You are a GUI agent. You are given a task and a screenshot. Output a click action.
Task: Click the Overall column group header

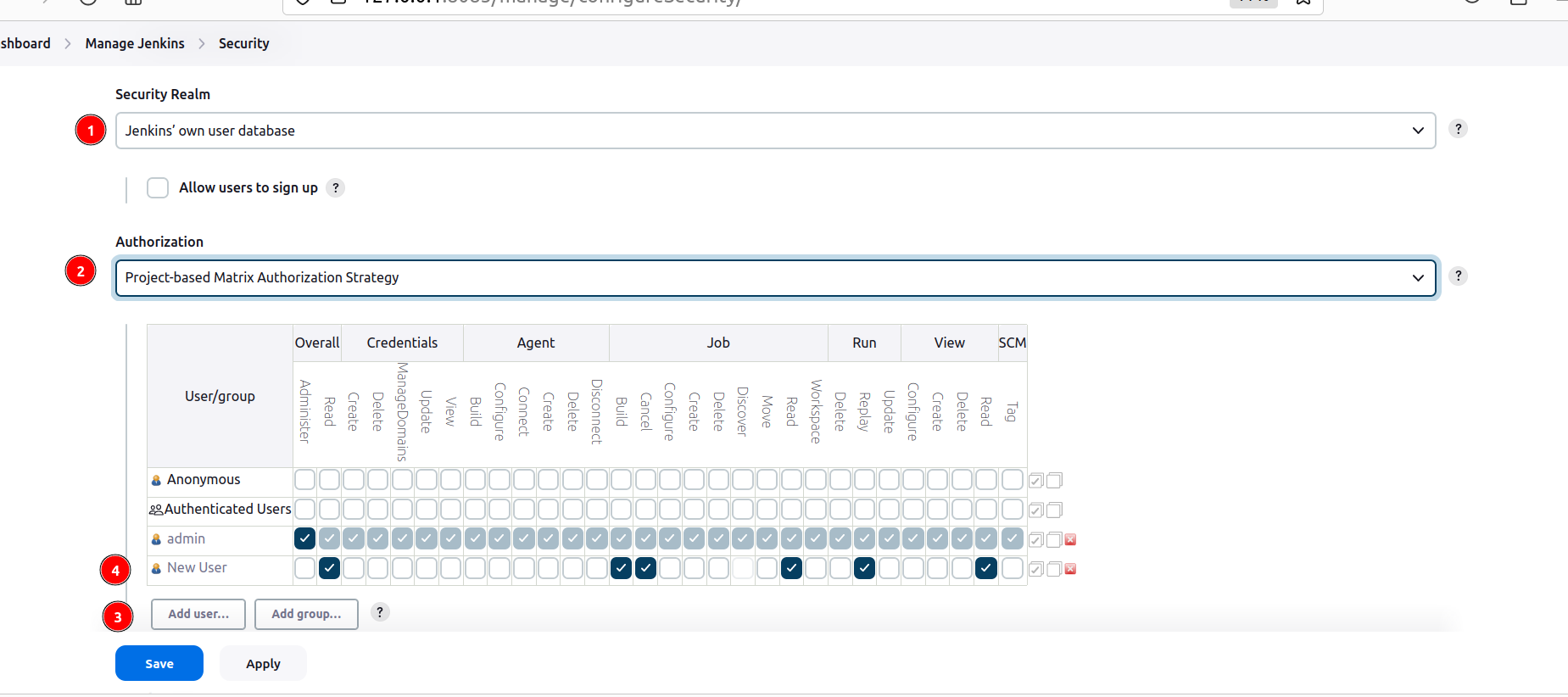click(317, 343)
